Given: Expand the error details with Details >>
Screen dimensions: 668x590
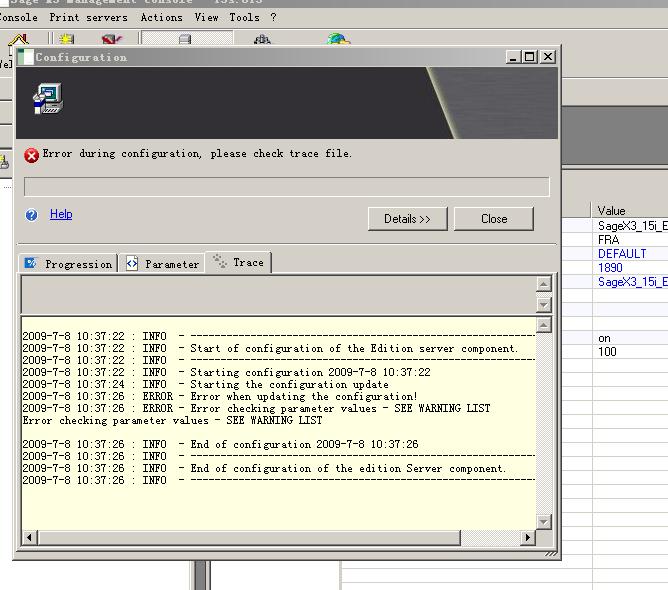Looking at the screenshot, I should [407, 219].
